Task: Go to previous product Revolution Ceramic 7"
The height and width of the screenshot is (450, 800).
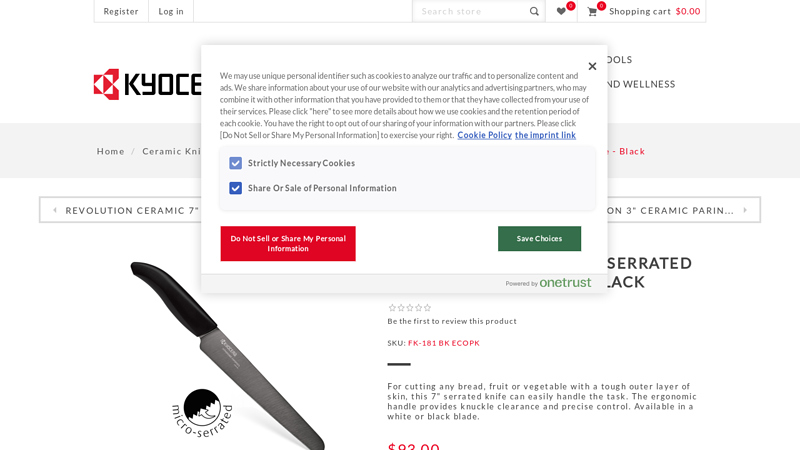Action: point(132,210)
